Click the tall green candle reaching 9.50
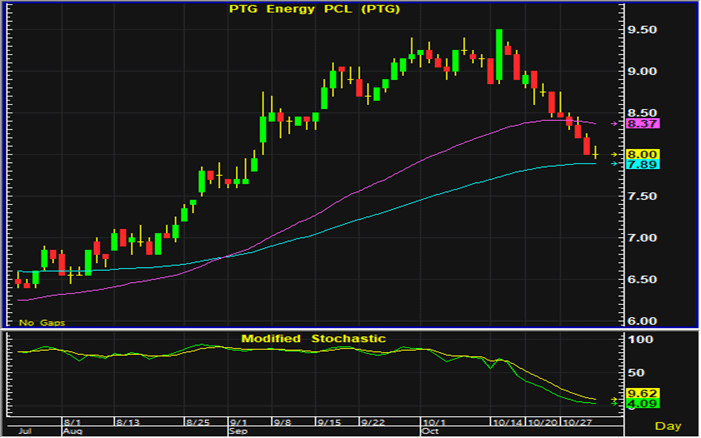Viewport: 701px width, 438px height. [x=499, y=56]
